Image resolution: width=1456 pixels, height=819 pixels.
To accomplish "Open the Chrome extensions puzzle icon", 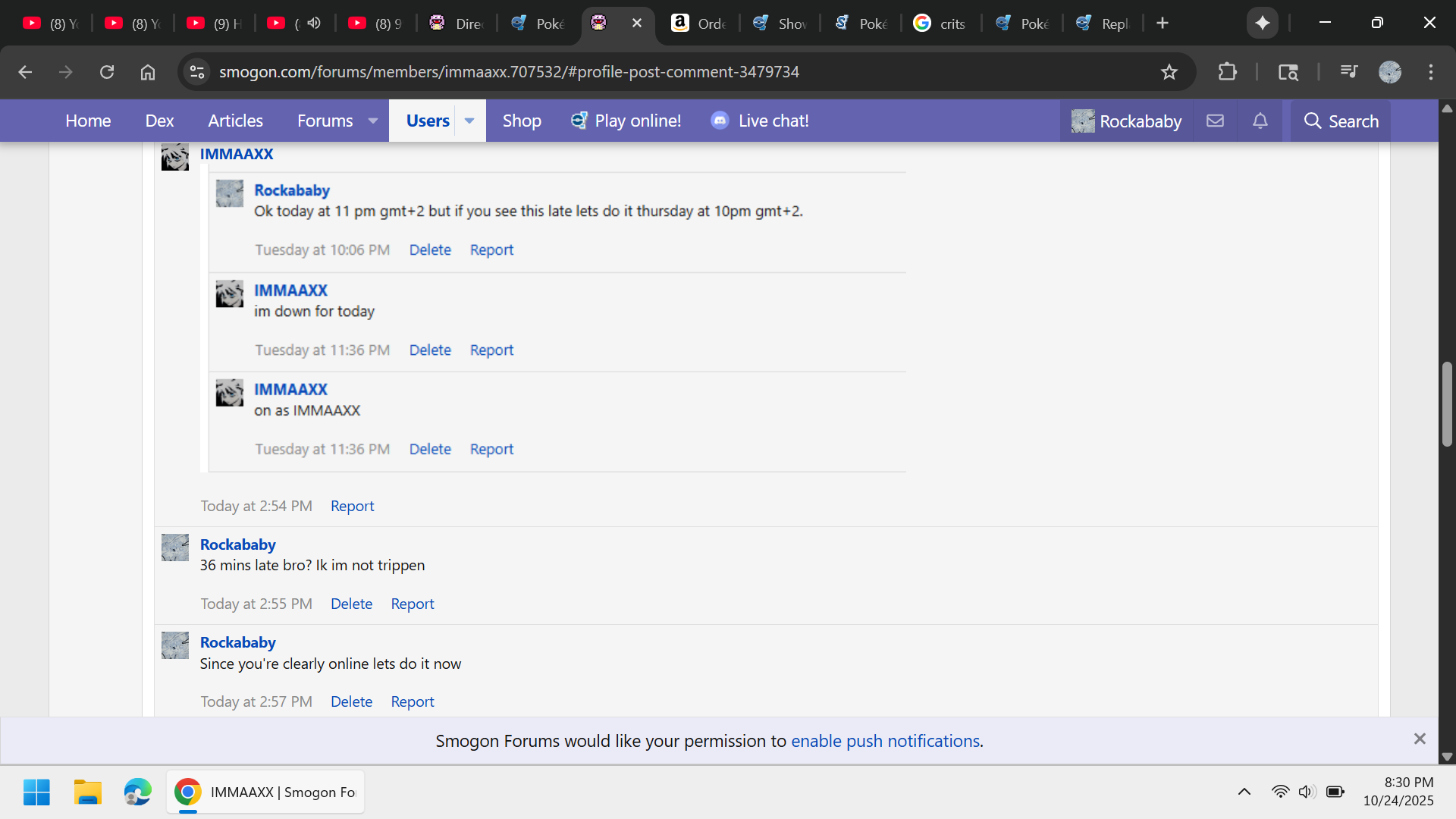I will point(1227,72).
